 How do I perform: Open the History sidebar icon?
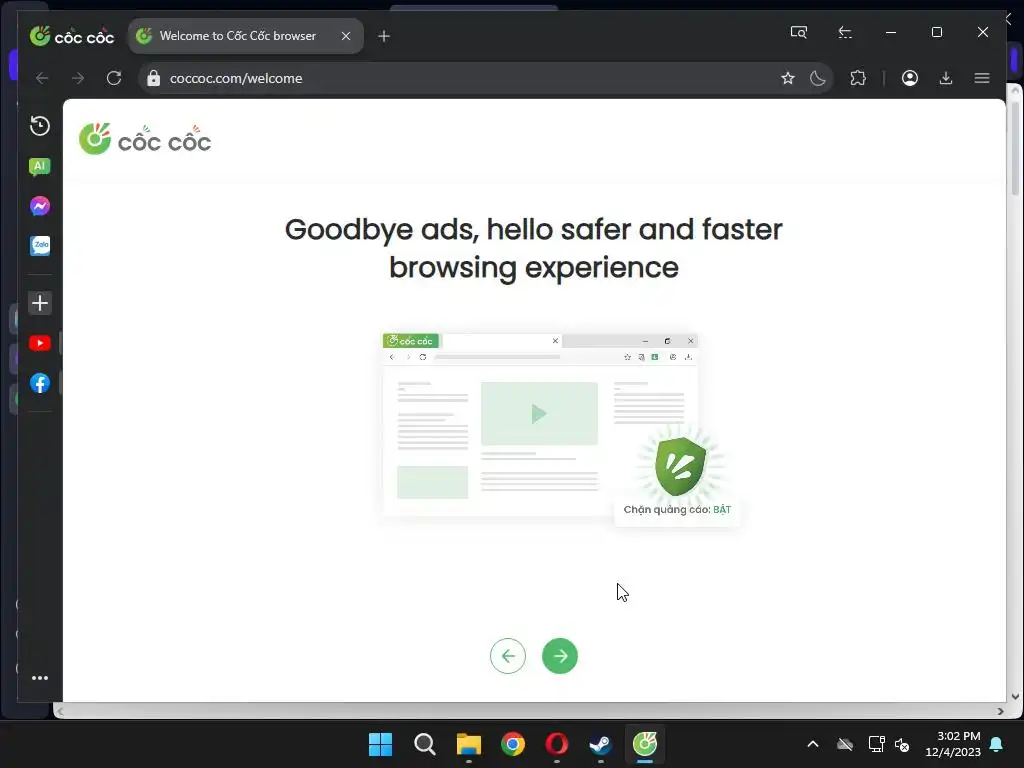(x=40, y=125)
